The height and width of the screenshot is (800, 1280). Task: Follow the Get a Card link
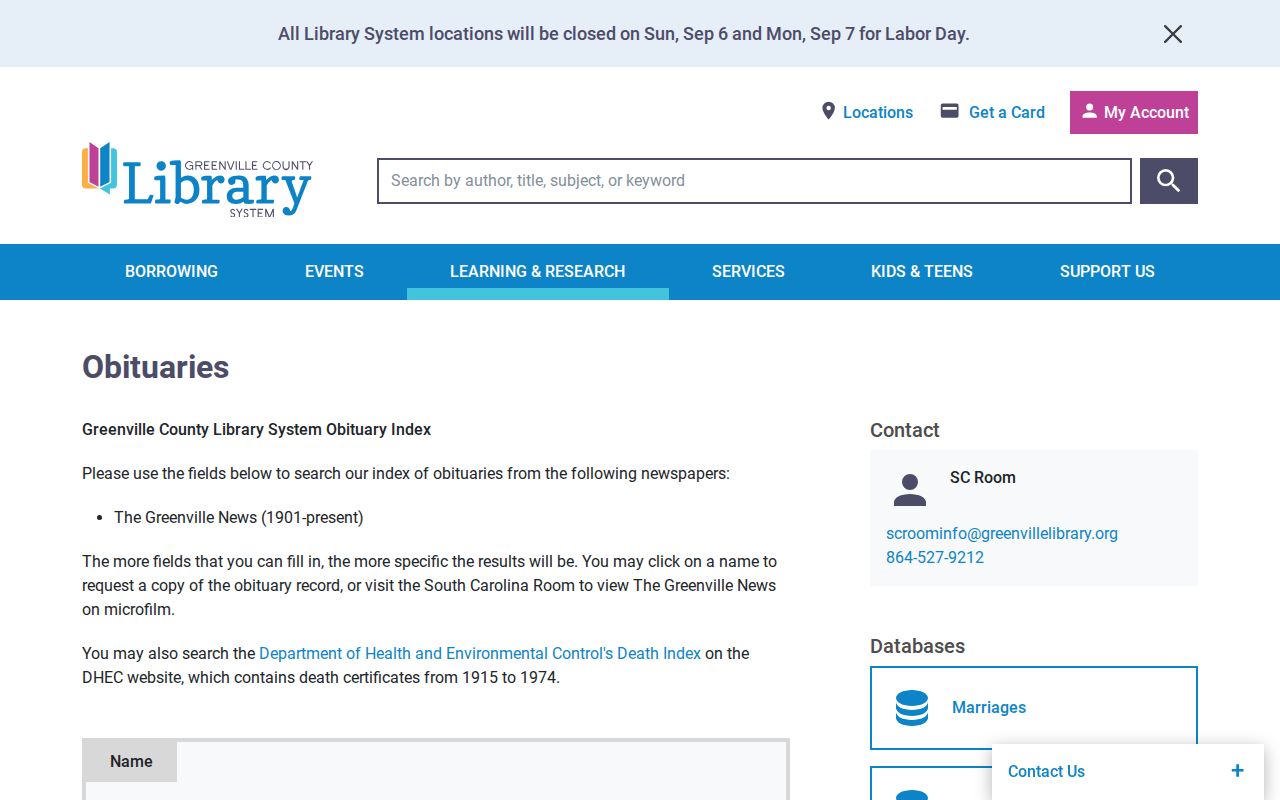tap(1007, 113)
